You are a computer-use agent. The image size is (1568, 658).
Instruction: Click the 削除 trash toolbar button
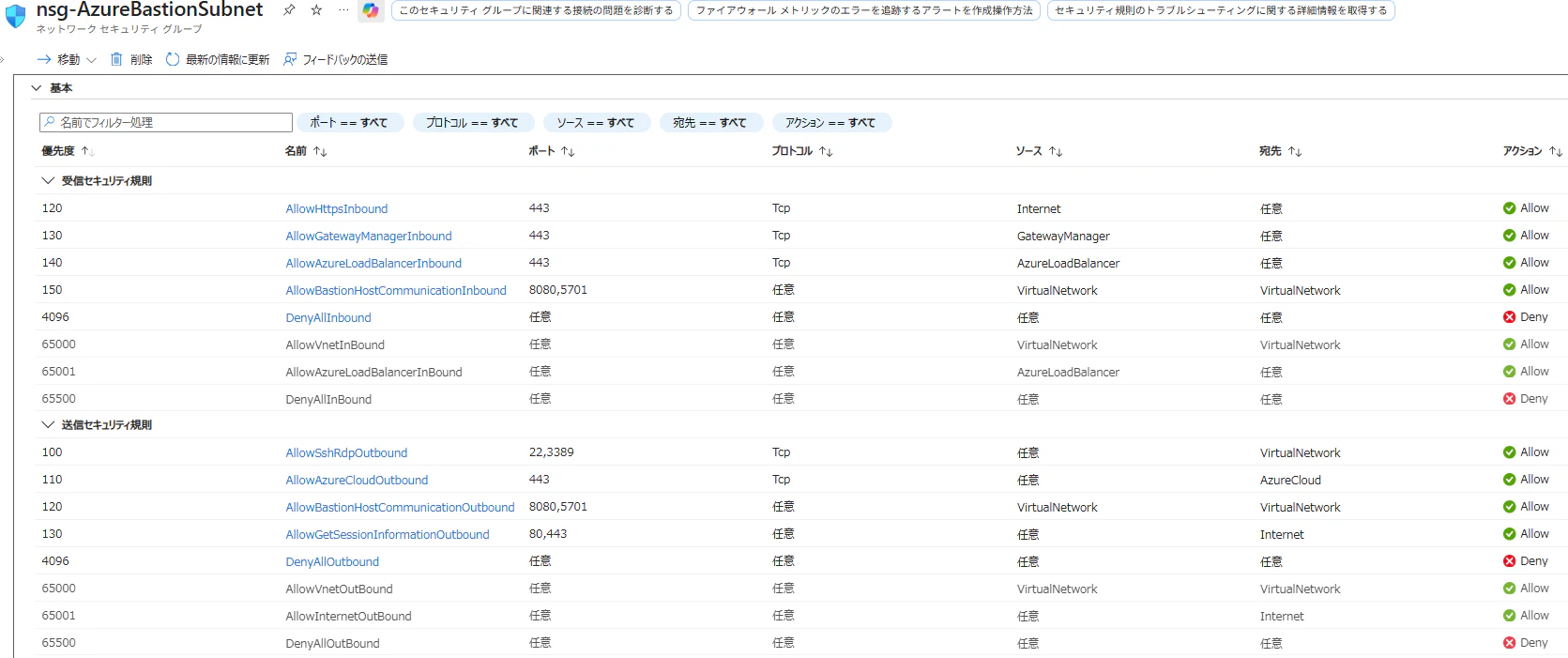131,59
